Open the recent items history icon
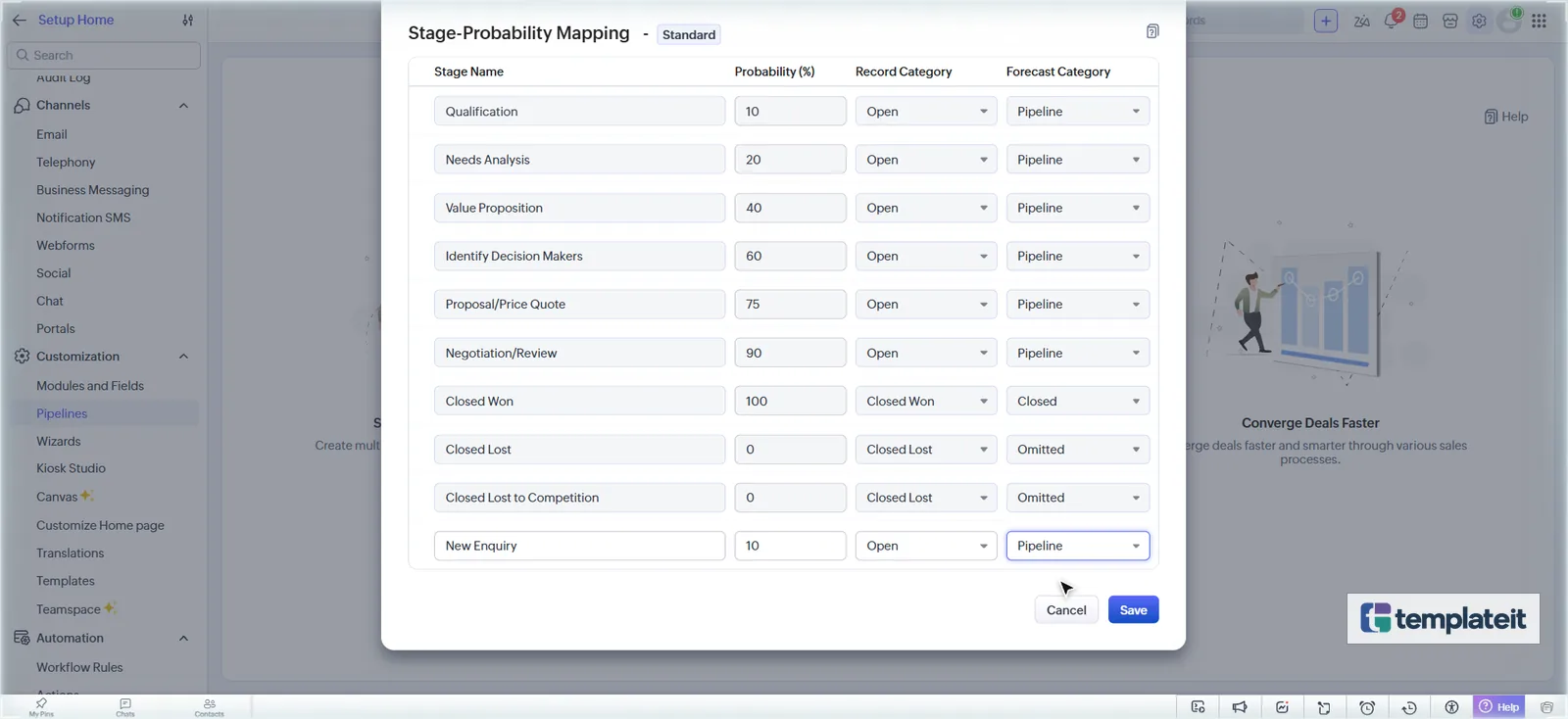Viewport: 1568px width, 719px height. 1409,707
